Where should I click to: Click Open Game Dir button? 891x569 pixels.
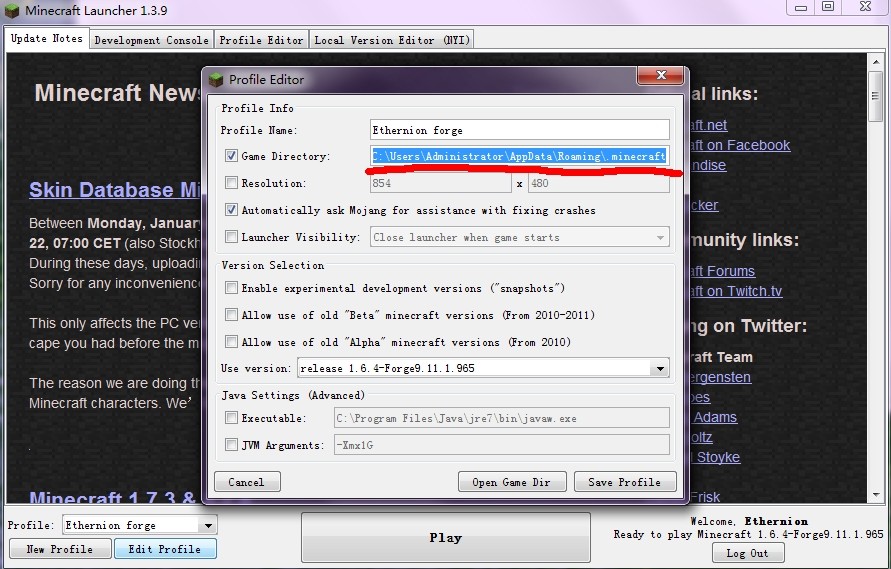click(x=511, y=482)
